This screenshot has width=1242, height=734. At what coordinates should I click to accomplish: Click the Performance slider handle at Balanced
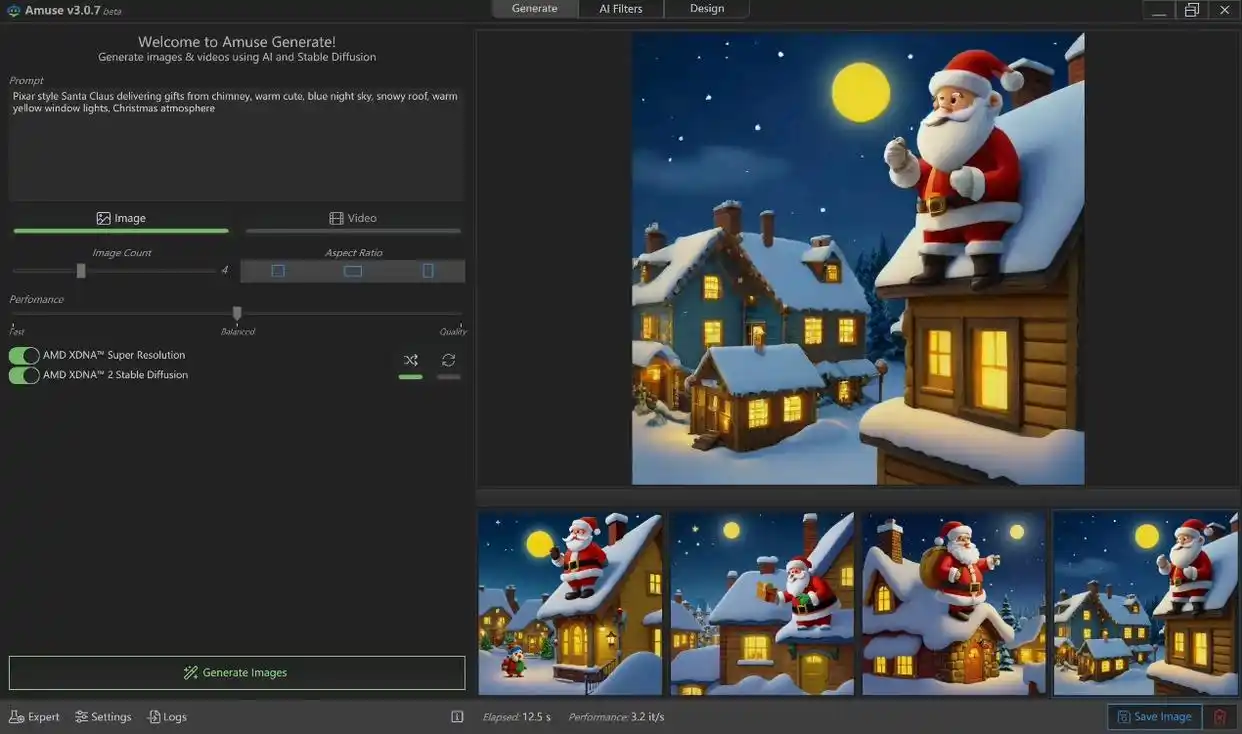point(237,313)
